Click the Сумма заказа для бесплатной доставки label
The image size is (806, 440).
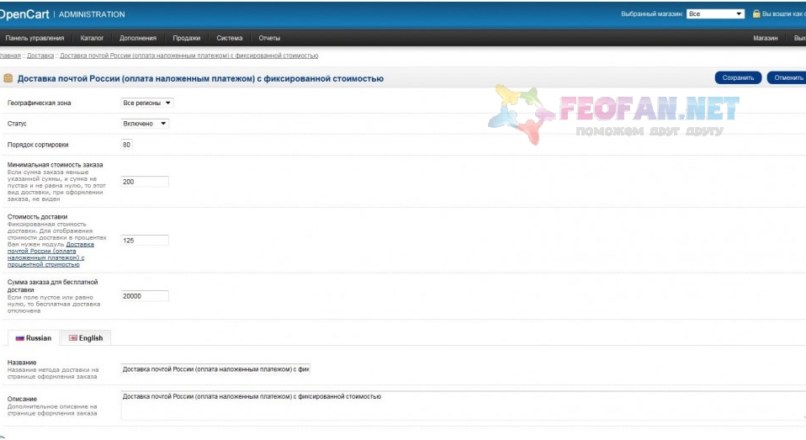tap(52, 286)
